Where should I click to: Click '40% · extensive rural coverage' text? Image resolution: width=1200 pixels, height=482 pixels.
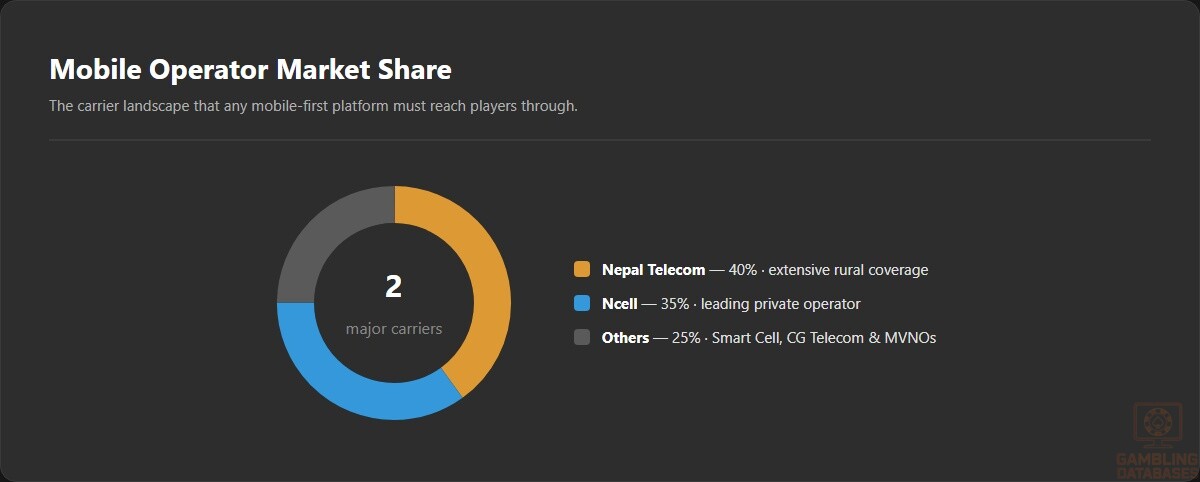pos(829,270)
